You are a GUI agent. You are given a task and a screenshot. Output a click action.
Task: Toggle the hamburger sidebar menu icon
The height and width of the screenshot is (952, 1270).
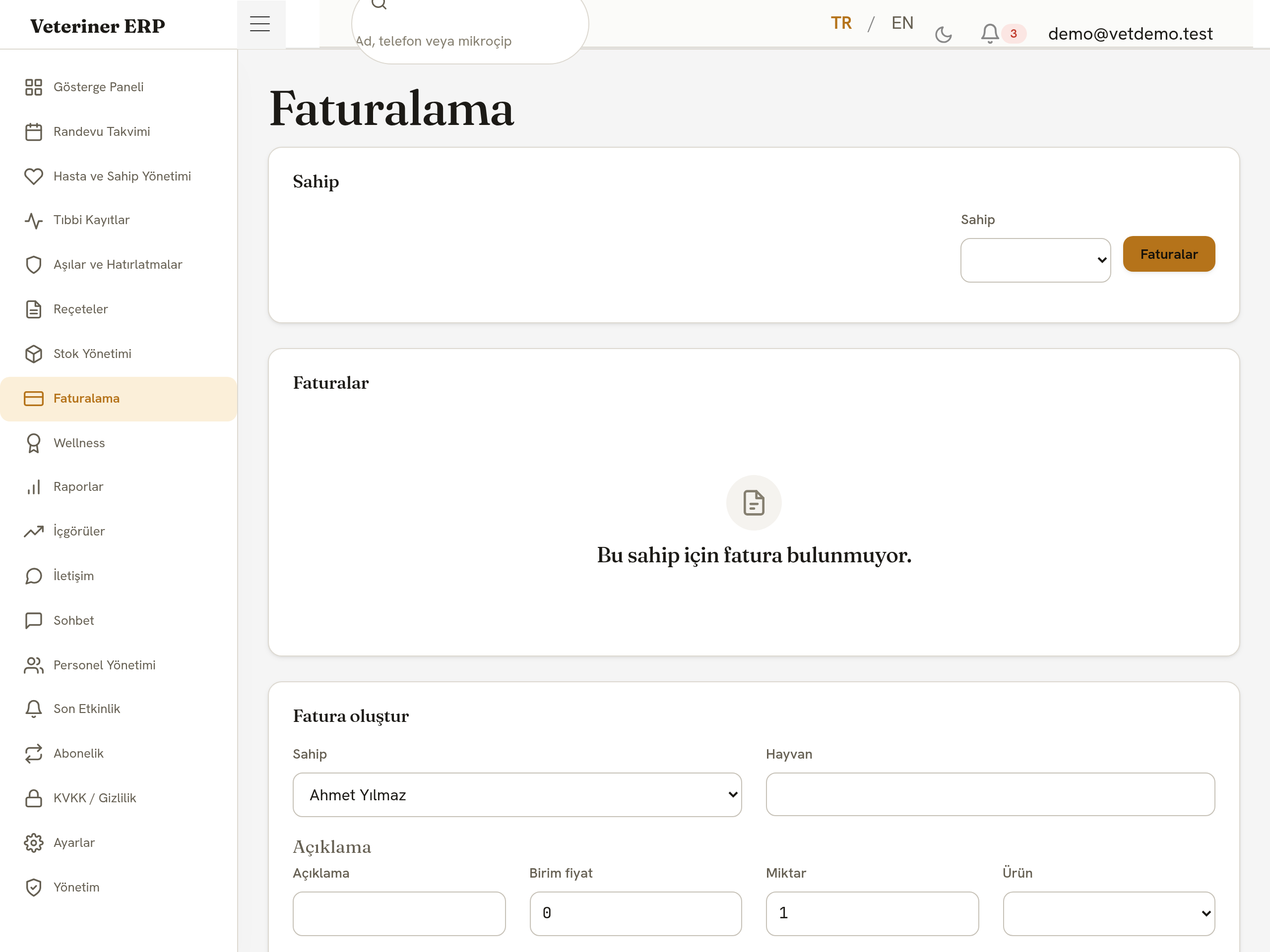260,24
